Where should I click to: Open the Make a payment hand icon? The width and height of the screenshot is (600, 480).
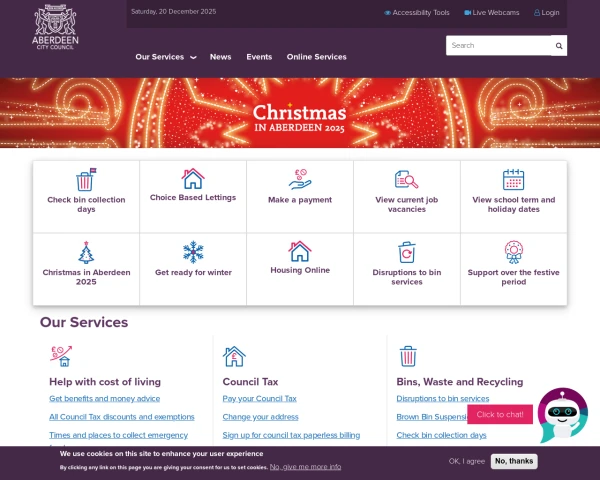(300, 180)
